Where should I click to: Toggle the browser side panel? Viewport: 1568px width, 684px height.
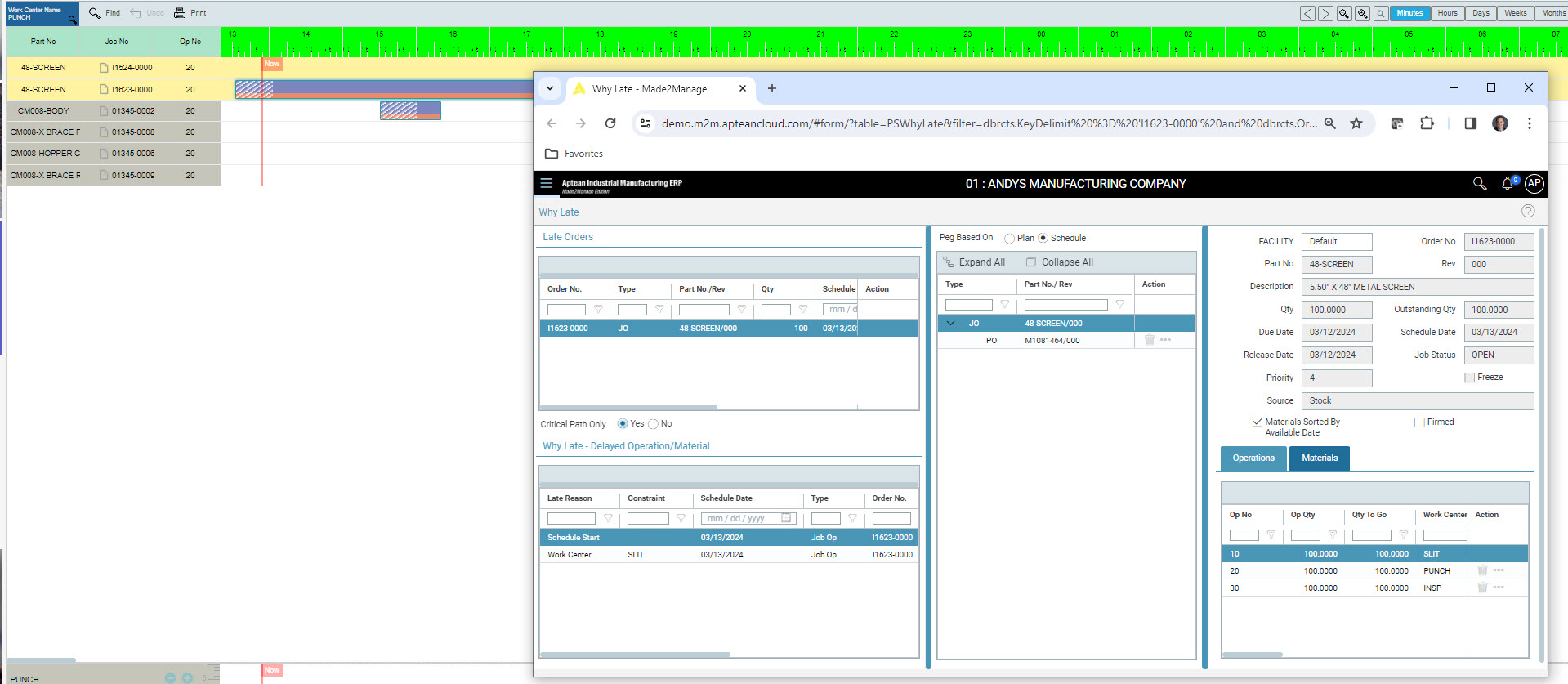(x=1470, y=123)
